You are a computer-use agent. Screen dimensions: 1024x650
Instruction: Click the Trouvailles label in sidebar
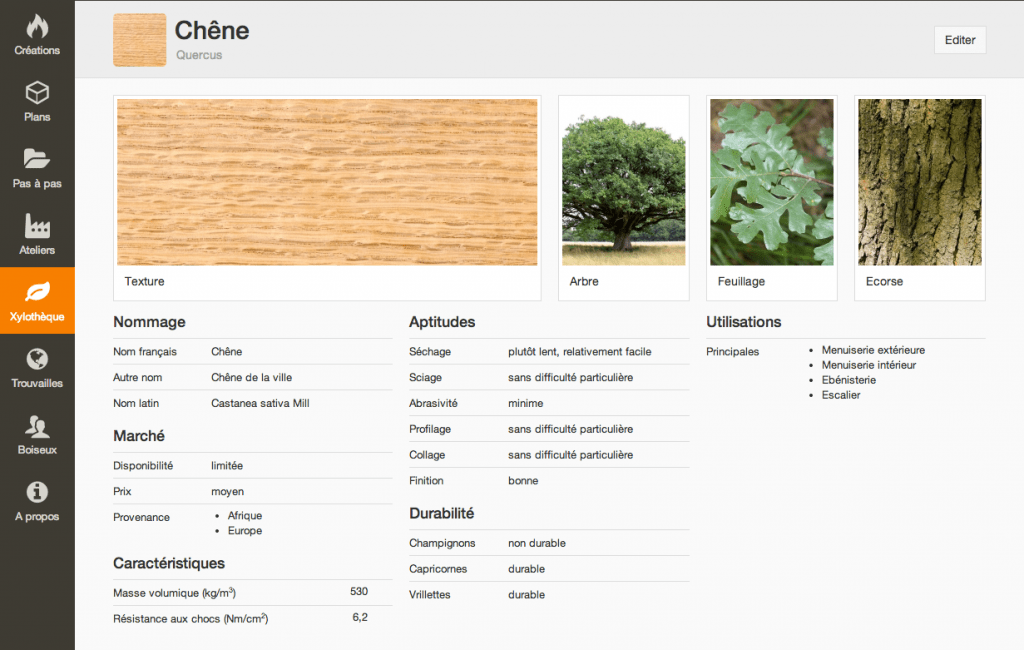[37, 383]
